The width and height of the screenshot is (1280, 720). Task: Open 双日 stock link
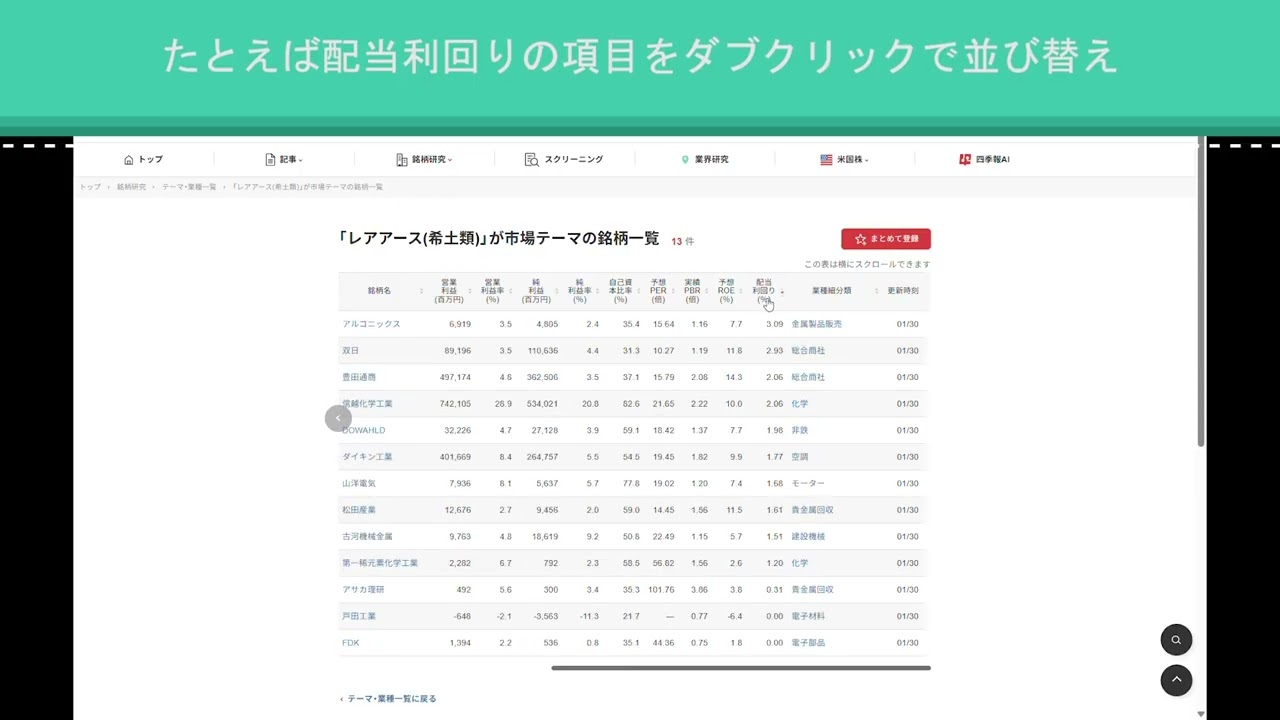(350, 351)
